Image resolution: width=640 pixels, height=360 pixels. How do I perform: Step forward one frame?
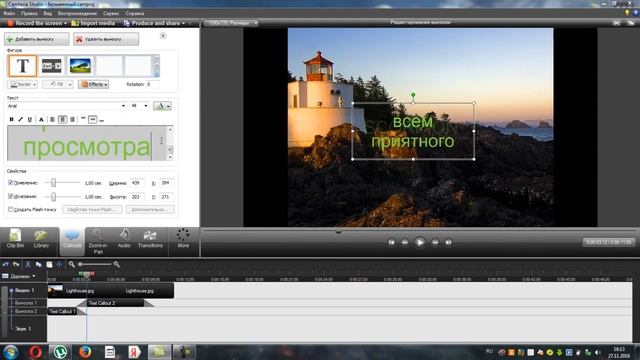coord(435,242)
